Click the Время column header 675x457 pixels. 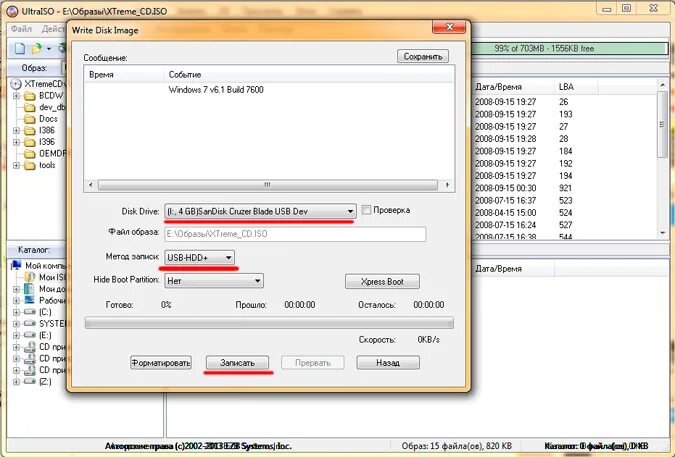pos(124,74)
